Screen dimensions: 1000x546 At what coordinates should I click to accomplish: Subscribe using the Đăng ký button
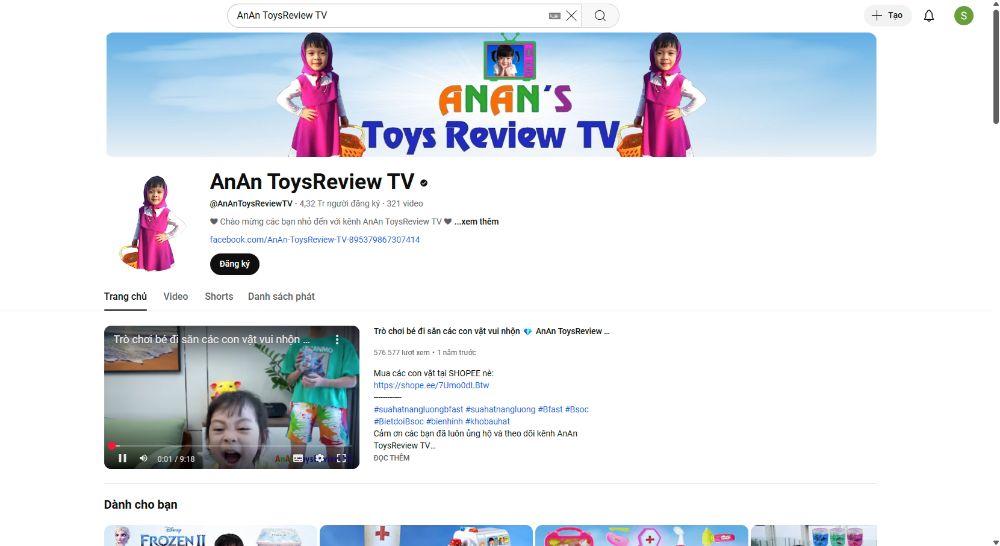(x=234, y=264)
